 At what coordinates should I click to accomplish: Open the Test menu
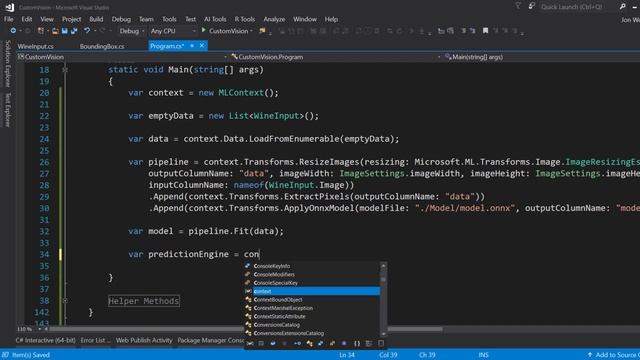coord(191,19)
